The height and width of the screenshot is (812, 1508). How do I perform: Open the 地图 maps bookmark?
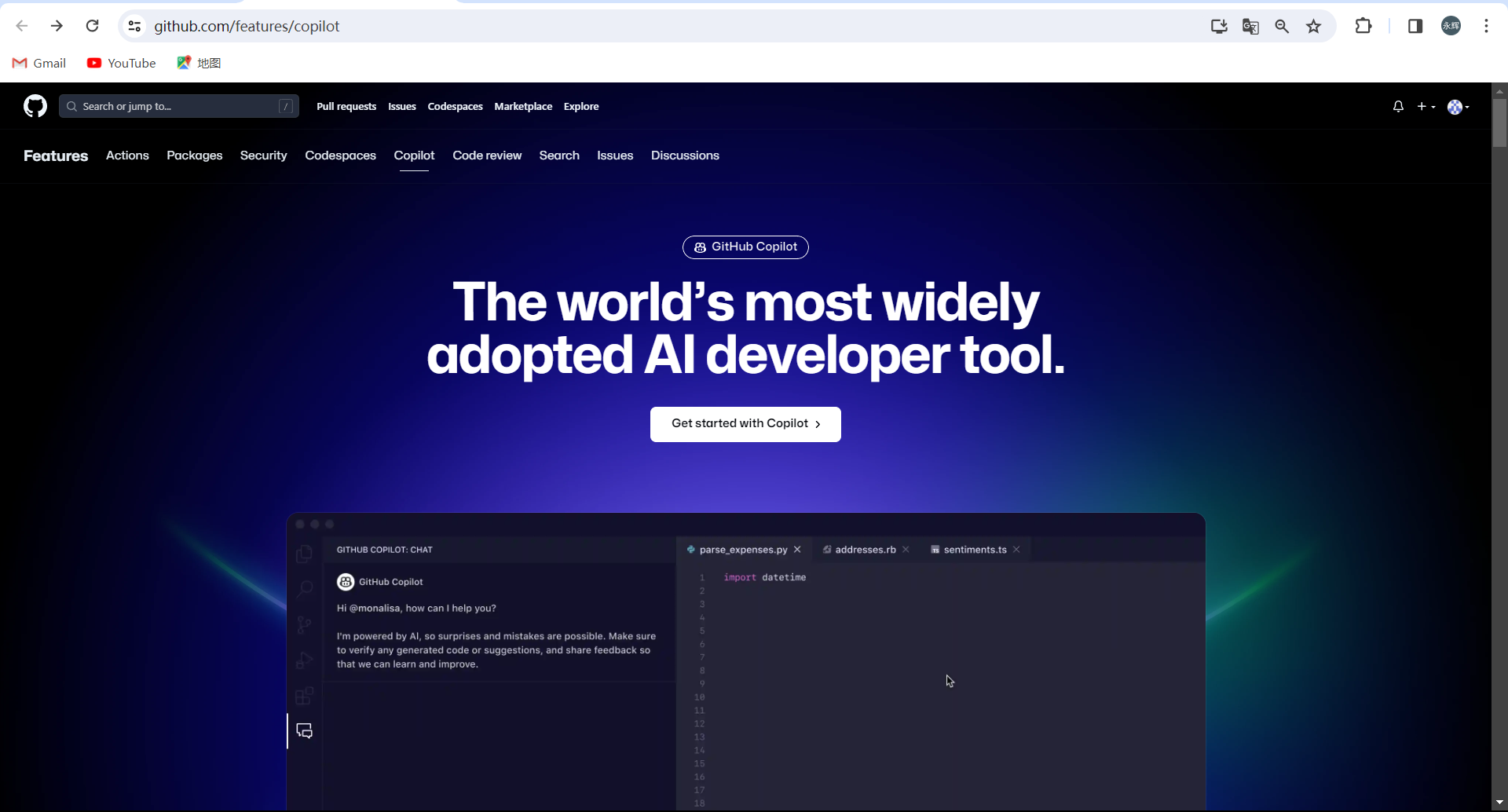(199, 63)
